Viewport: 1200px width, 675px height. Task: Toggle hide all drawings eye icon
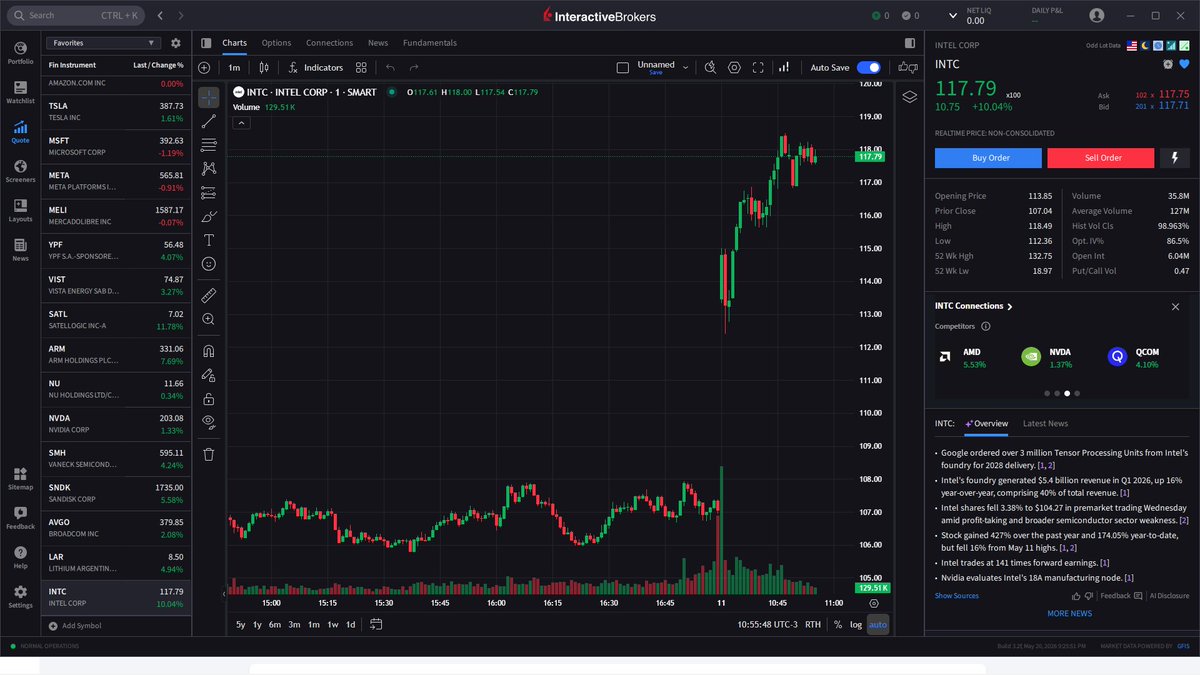208,422
